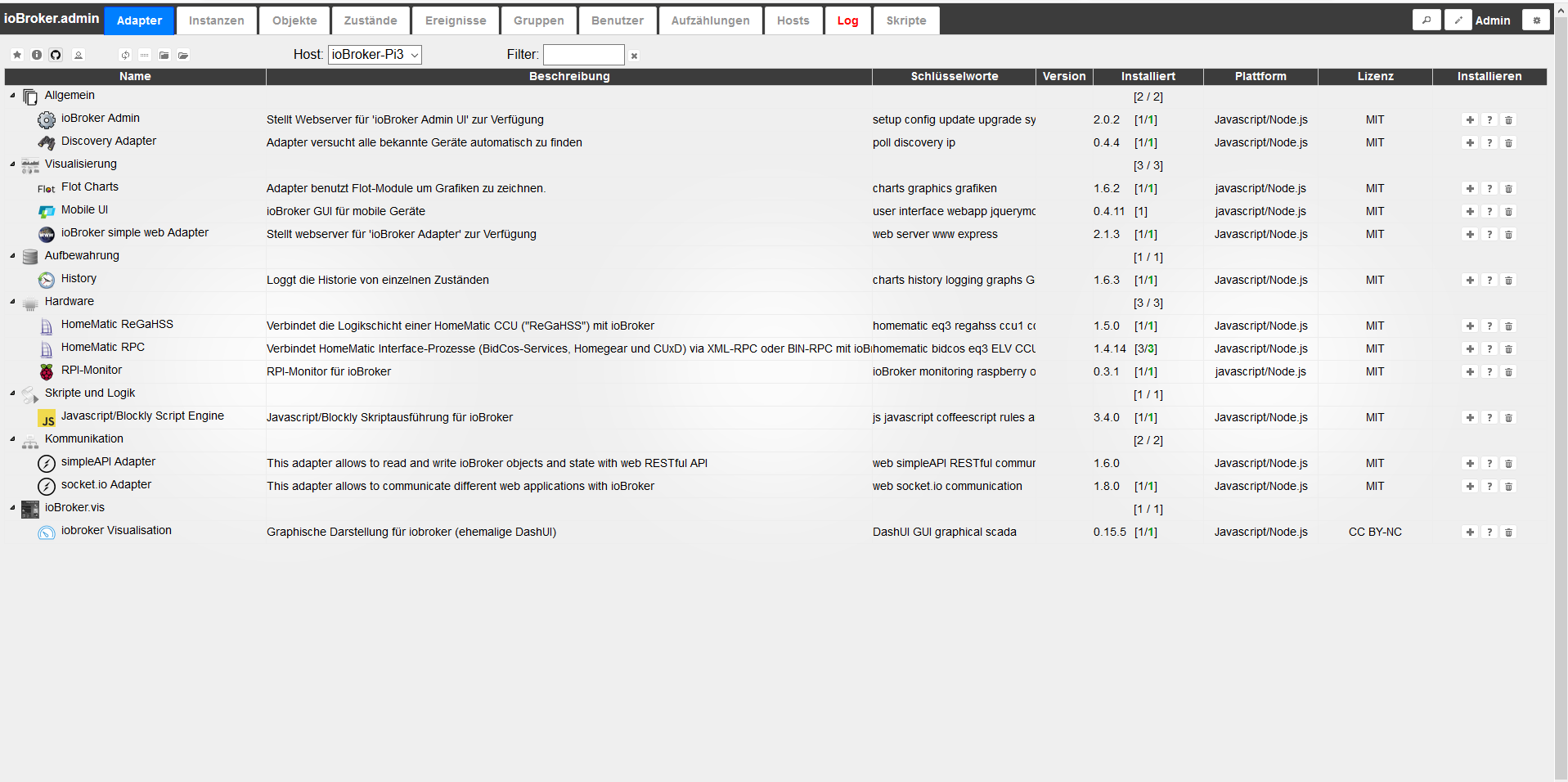Sort by the Lizenz column header
Viewport: 1568px width, 782px height.
[1376, 76]
